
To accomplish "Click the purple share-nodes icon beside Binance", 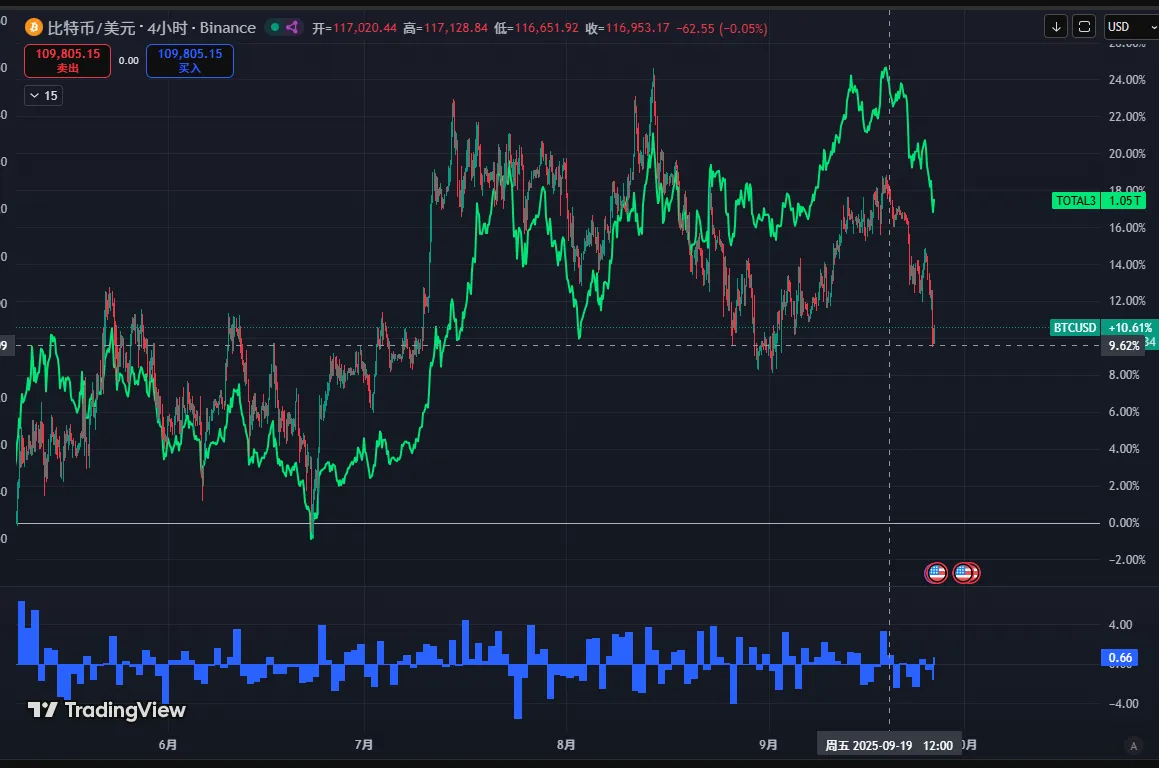I will (292, 28).
